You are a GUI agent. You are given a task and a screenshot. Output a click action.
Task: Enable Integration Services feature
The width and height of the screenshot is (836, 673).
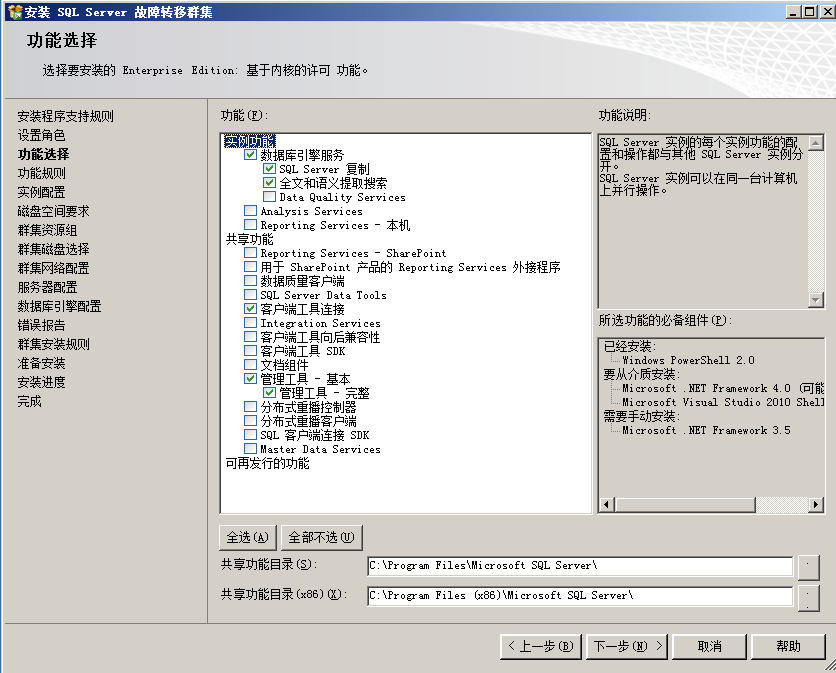point(251,323)
